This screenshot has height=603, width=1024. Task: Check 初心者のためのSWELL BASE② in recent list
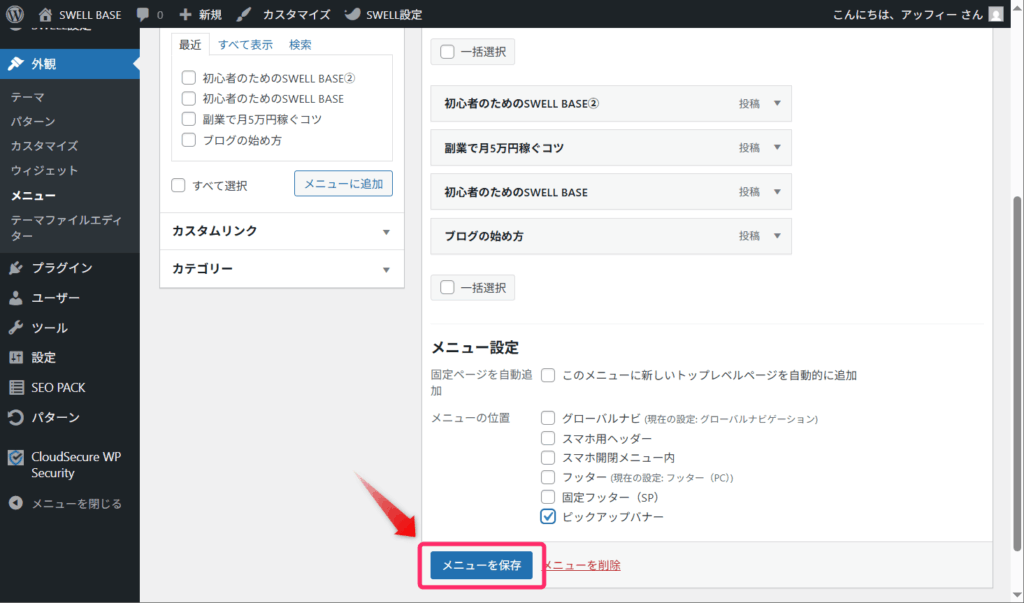pos(189,78)
